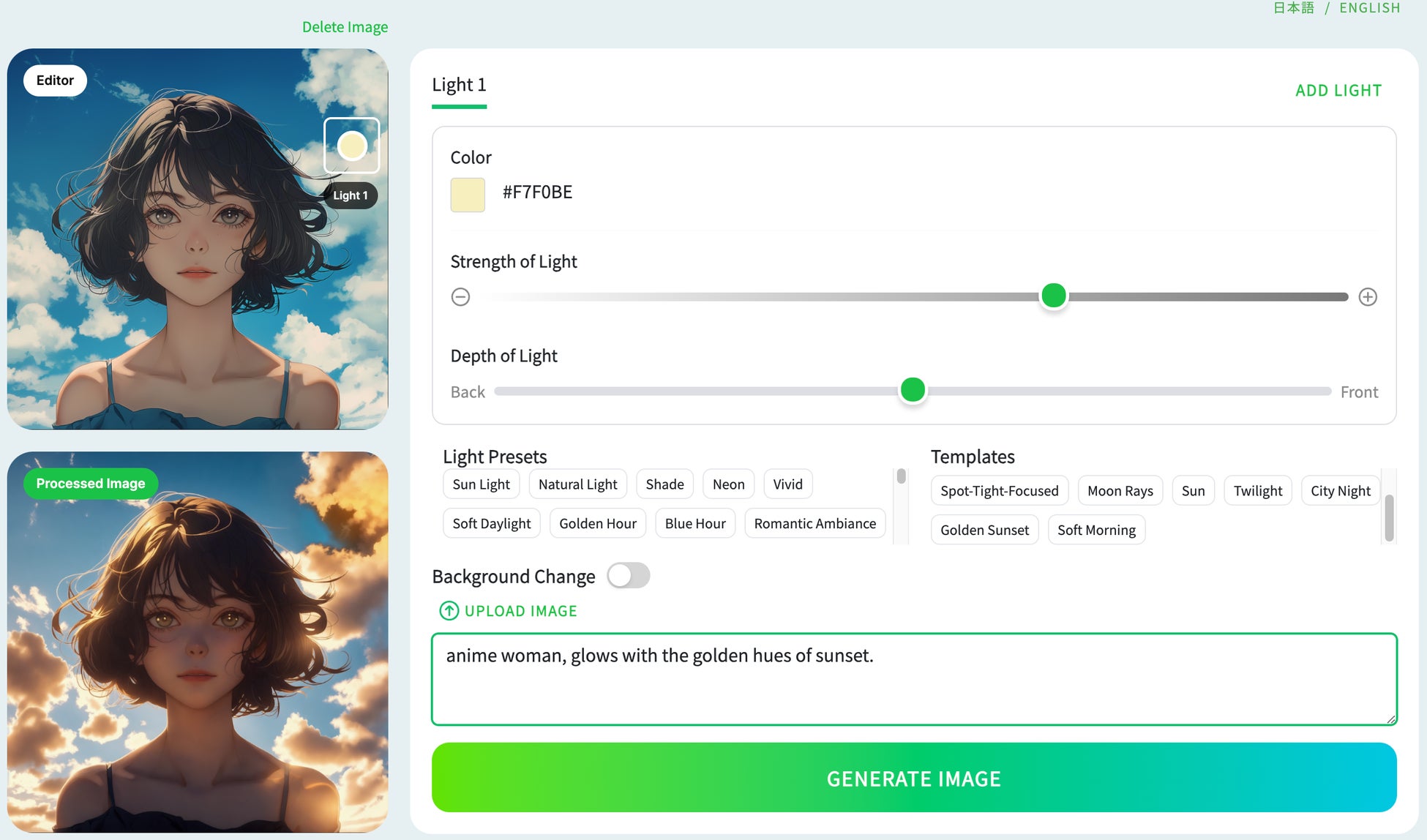Click the upload arrow icon
The image size is (1427, 840).
pos(449,610)
